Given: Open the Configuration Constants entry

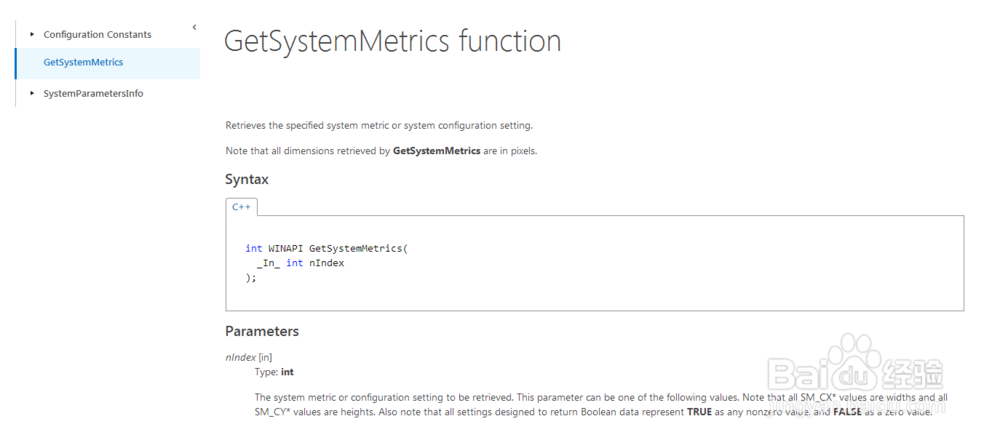Looking at the screenshot, I should point(98,34).
